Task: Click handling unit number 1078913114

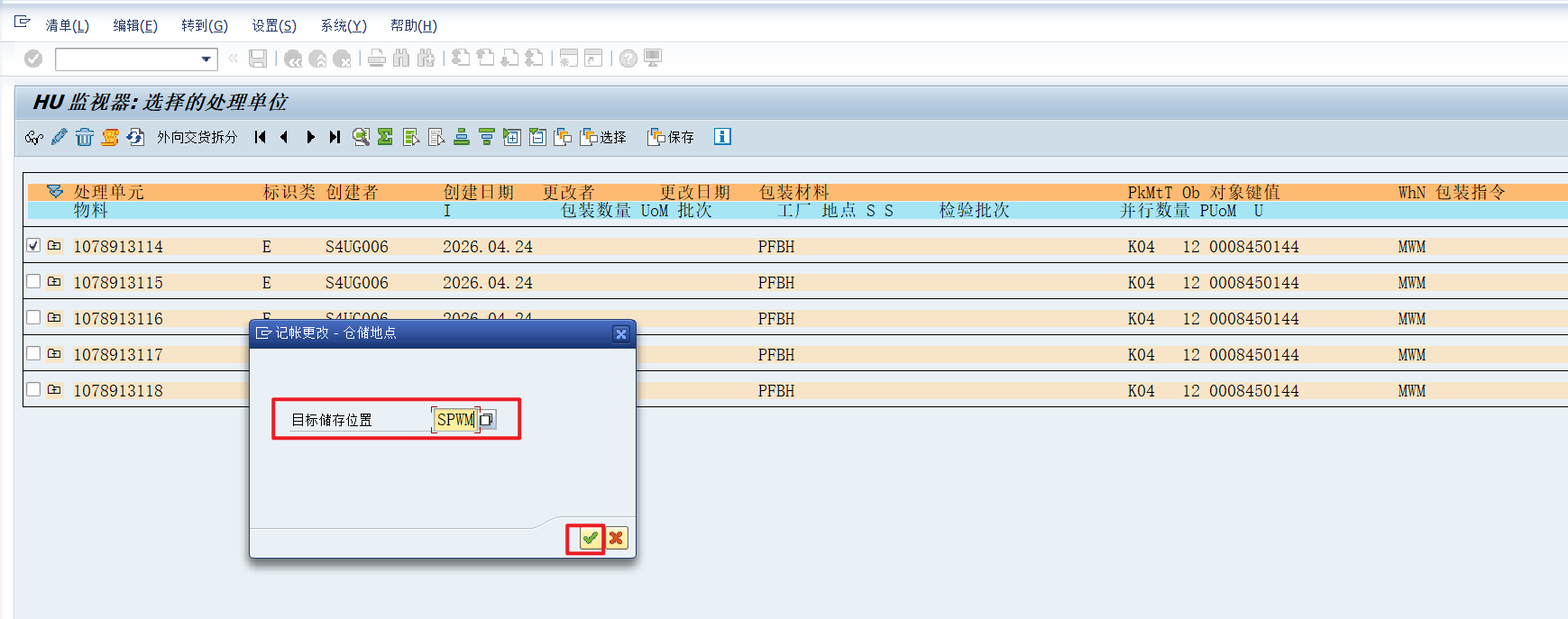Action: coord(118,246)
